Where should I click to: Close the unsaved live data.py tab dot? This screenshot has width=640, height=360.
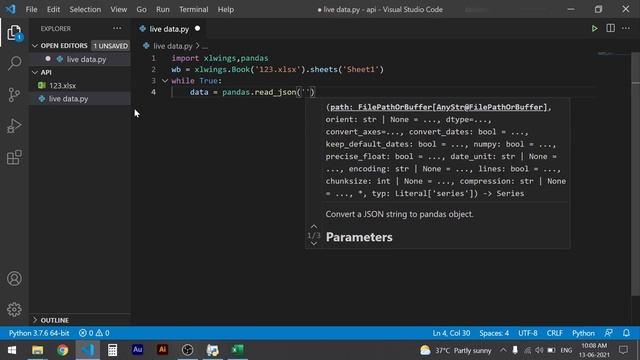tap(198, 29)
